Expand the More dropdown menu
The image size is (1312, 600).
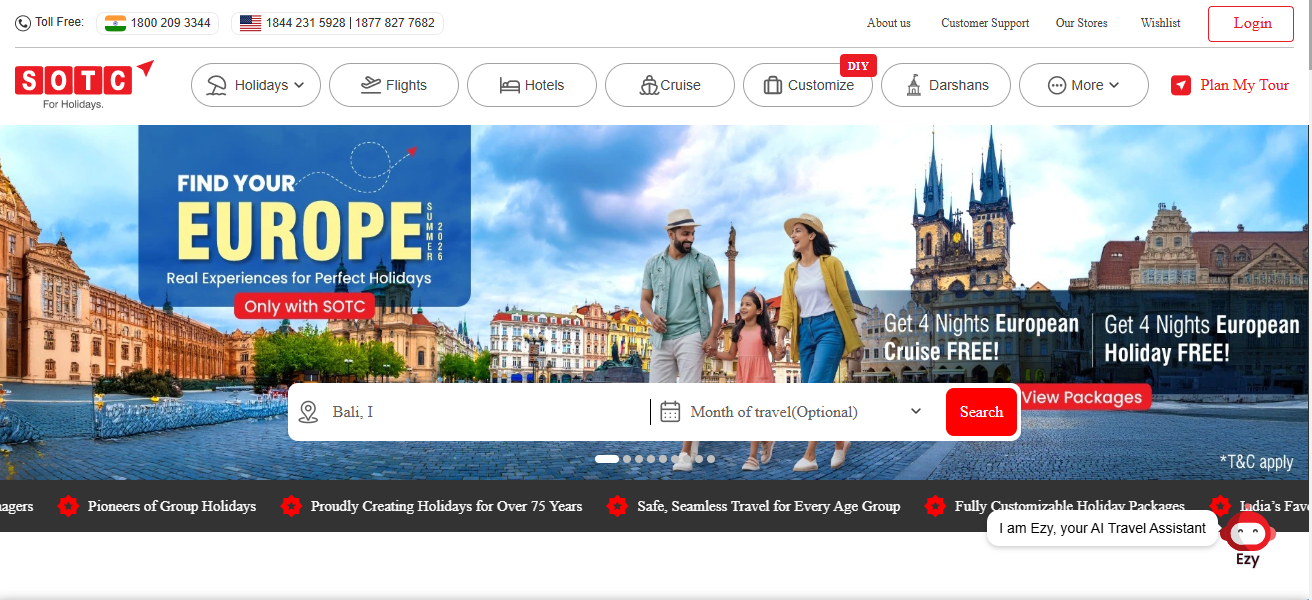click(x=1083, y=86)
